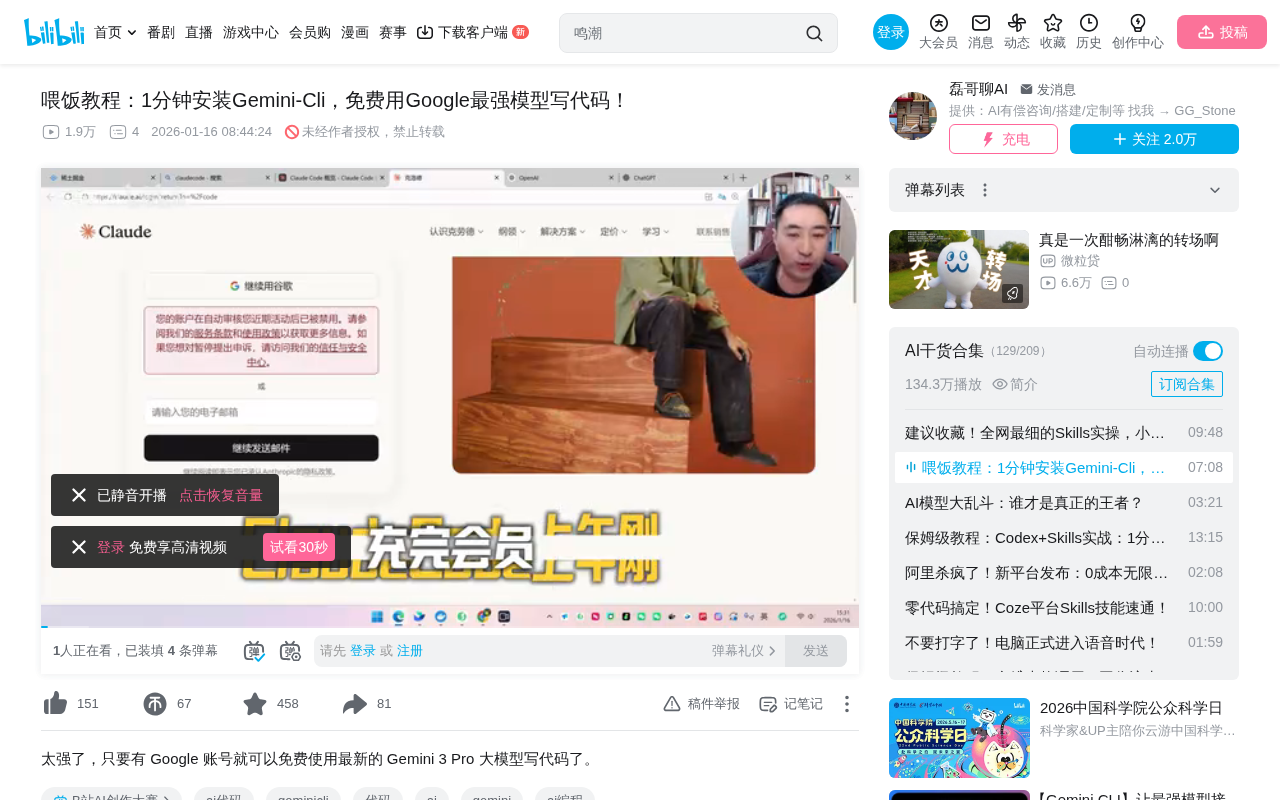Go to 番剧 in the navigation
1280x800 pixels.
(x=161, y=32)
